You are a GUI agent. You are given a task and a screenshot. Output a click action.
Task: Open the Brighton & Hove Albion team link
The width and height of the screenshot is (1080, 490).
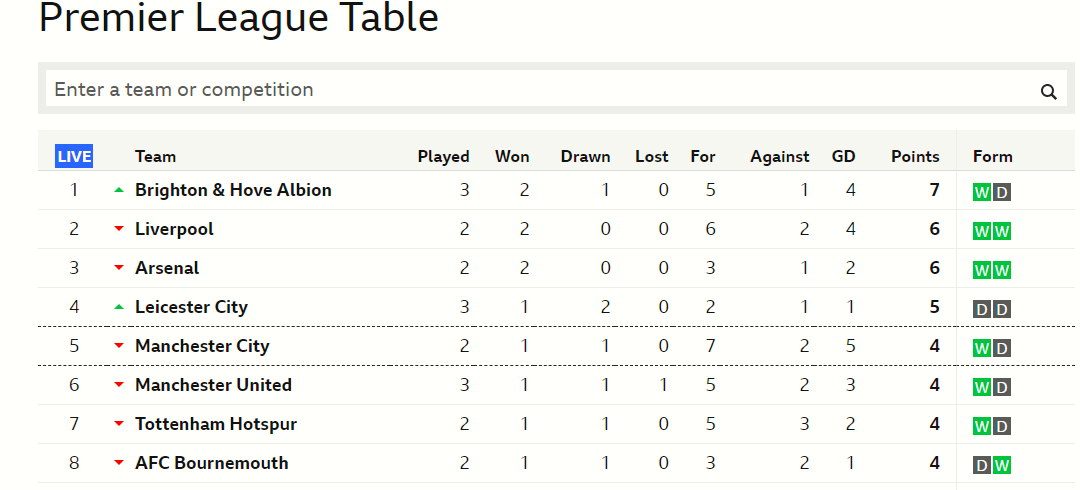click(x=233, y=190)
